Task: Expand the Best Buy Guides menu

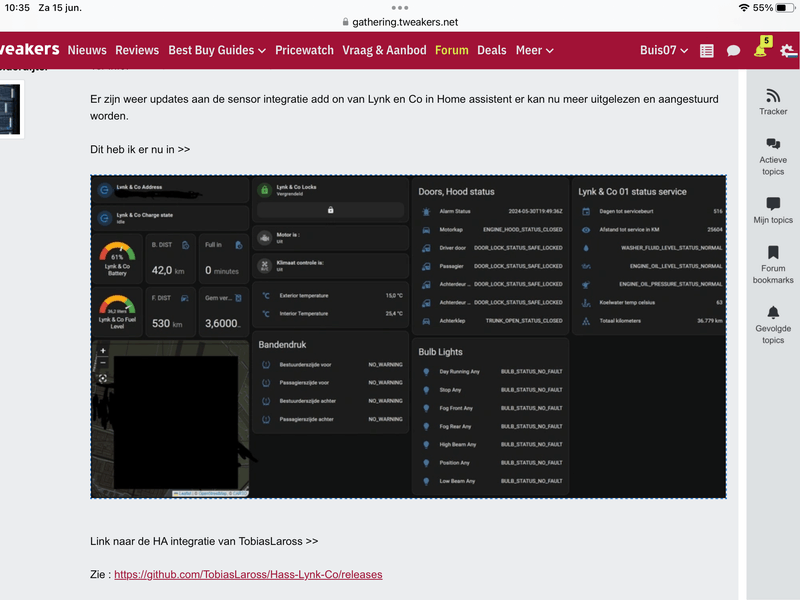Action: tap(217, 50)
